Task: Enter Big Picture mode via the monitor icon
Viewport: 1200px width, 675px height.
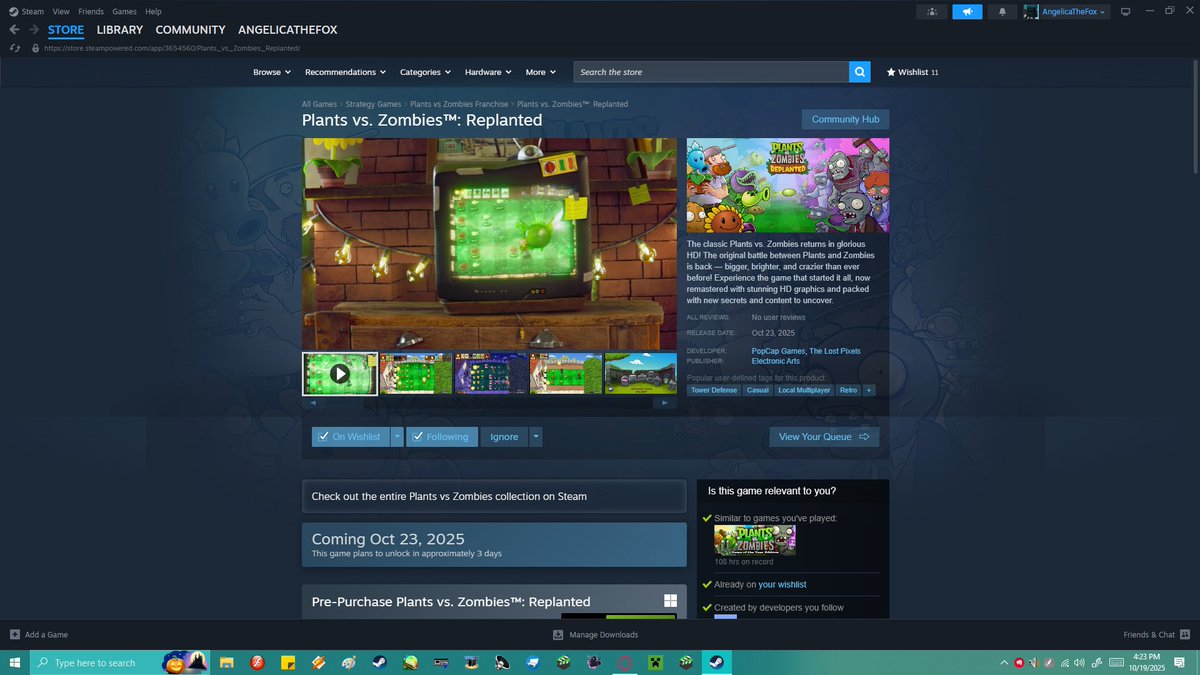Action: (1125, 12)
